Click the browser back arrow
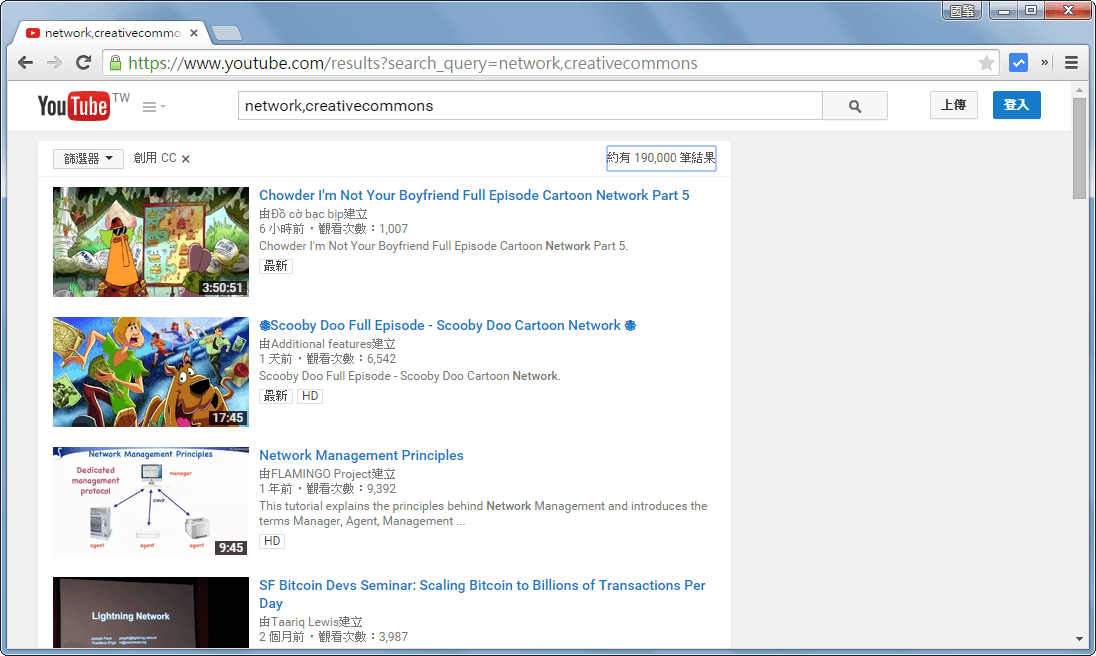The height and width of the screenshot is (656, 1096). 25,62
